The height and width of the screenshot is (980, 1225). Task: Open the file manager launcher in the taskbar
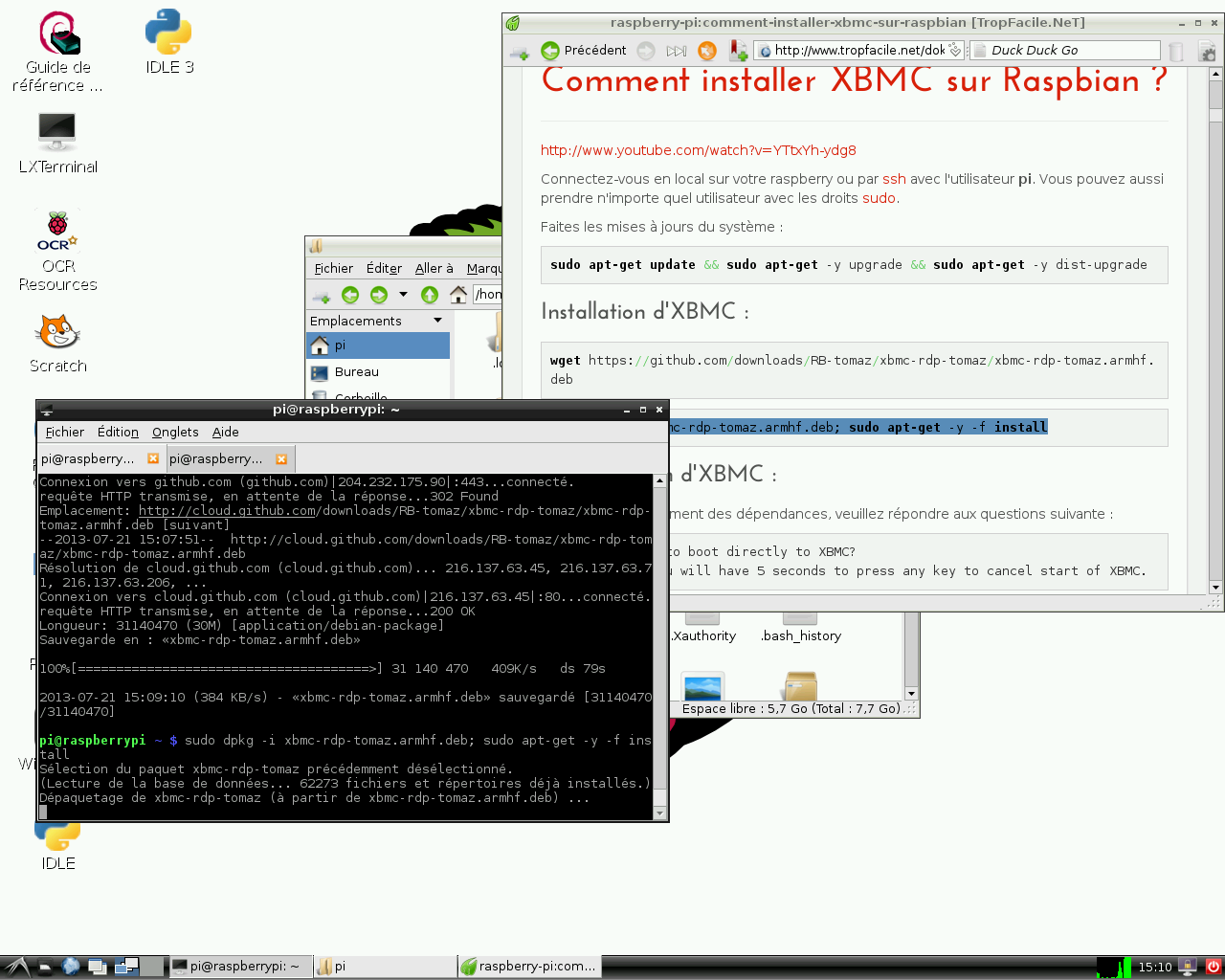click(44, 967)
